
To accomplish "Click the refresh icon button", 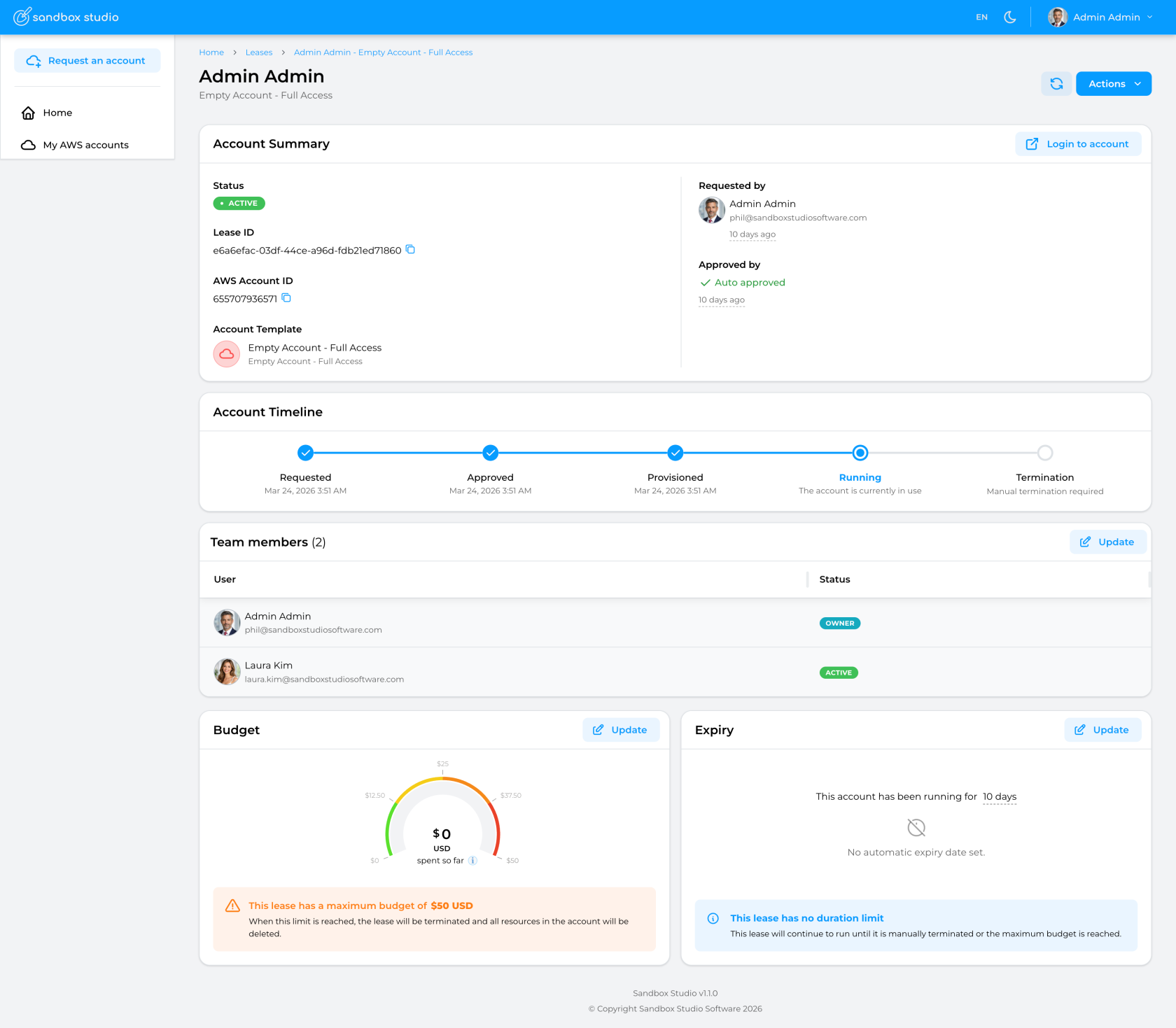I will [1056, 84].
